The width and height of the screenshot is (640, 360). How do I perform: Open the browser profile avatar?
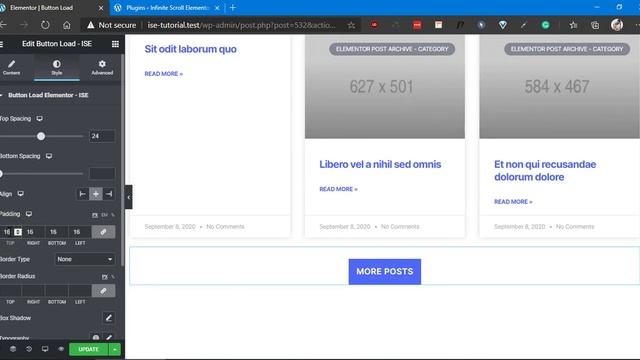[x=617, y=25]
